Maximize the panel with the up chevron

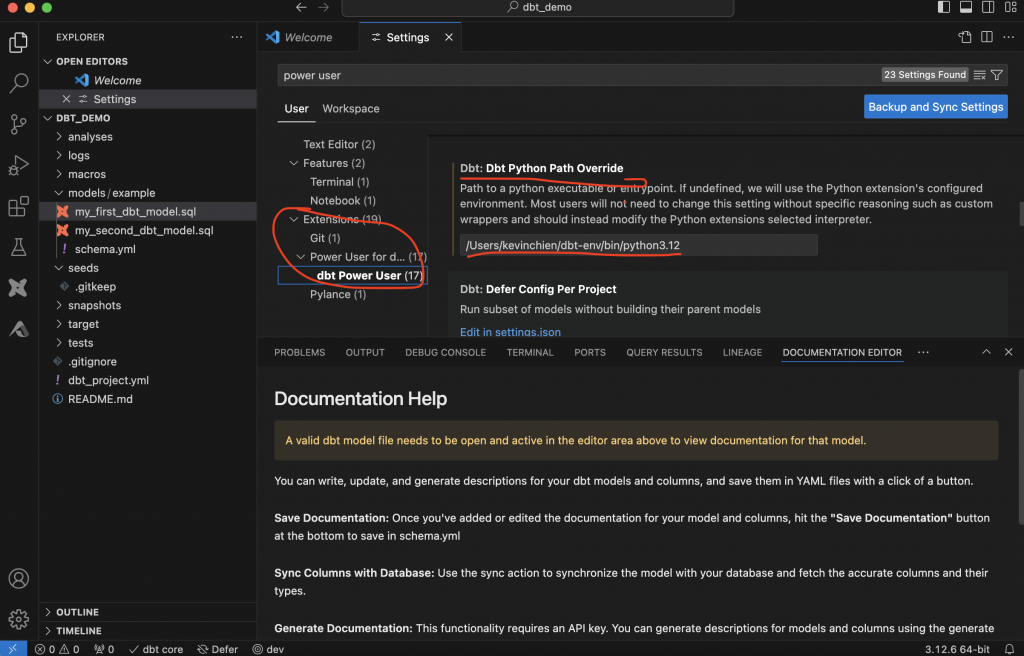(x=986, y=352)
